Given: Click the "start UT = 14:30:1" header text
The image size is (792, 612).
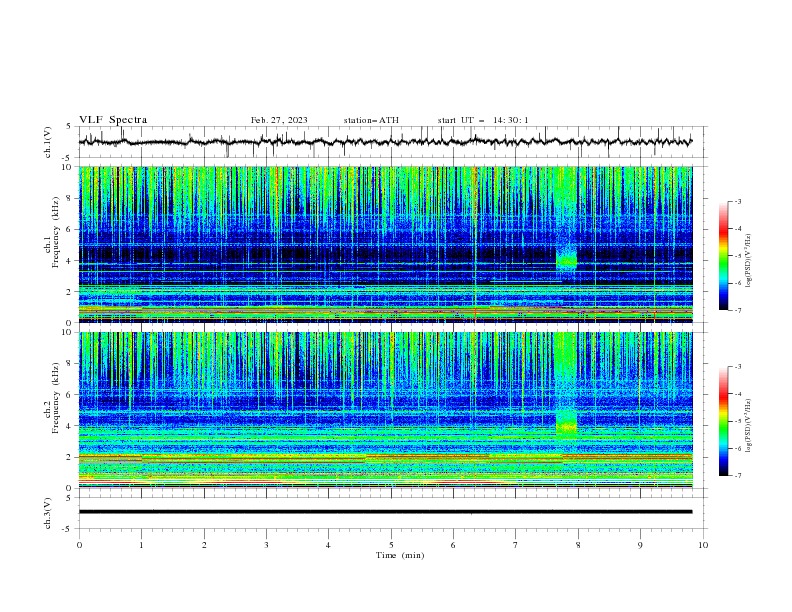Looking at the screenshot, I should coord(483,120).
